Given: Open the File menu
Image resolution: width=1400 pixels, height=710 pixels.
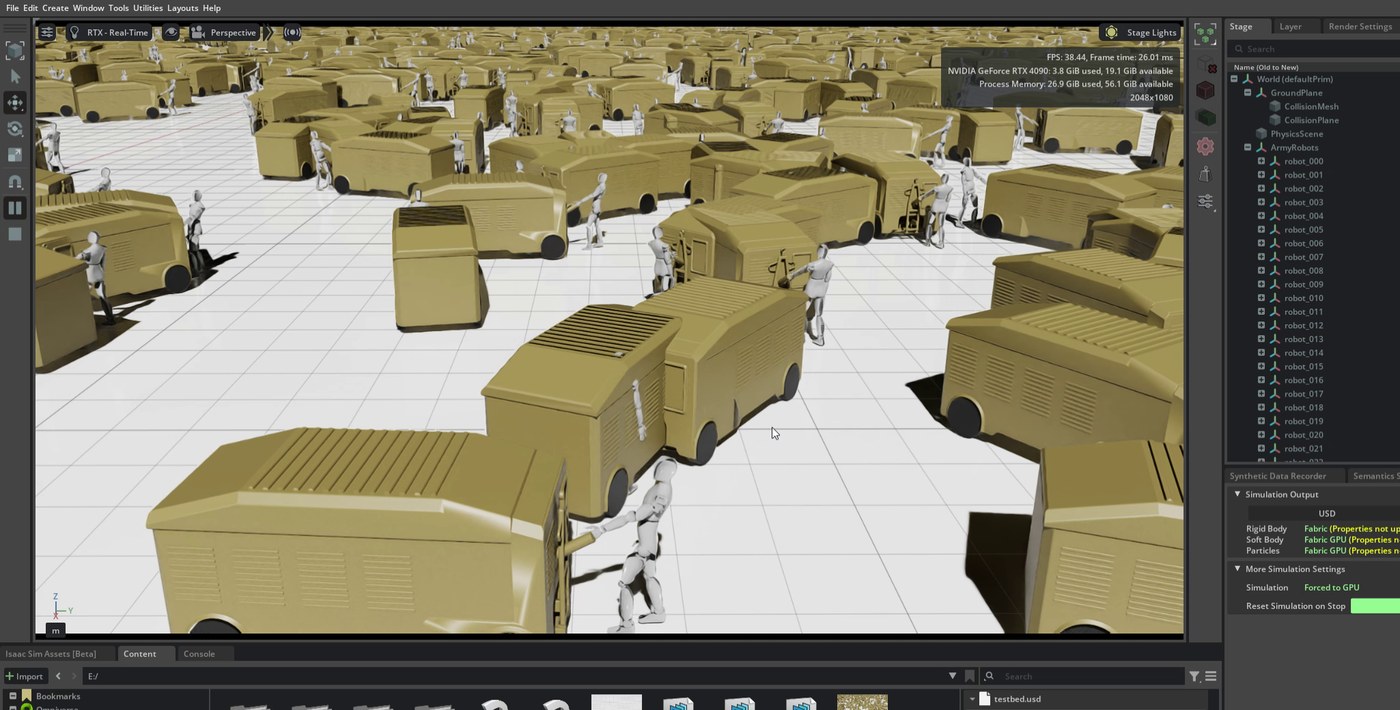Looking at the screenshot, I should click(x=12, y=8).
